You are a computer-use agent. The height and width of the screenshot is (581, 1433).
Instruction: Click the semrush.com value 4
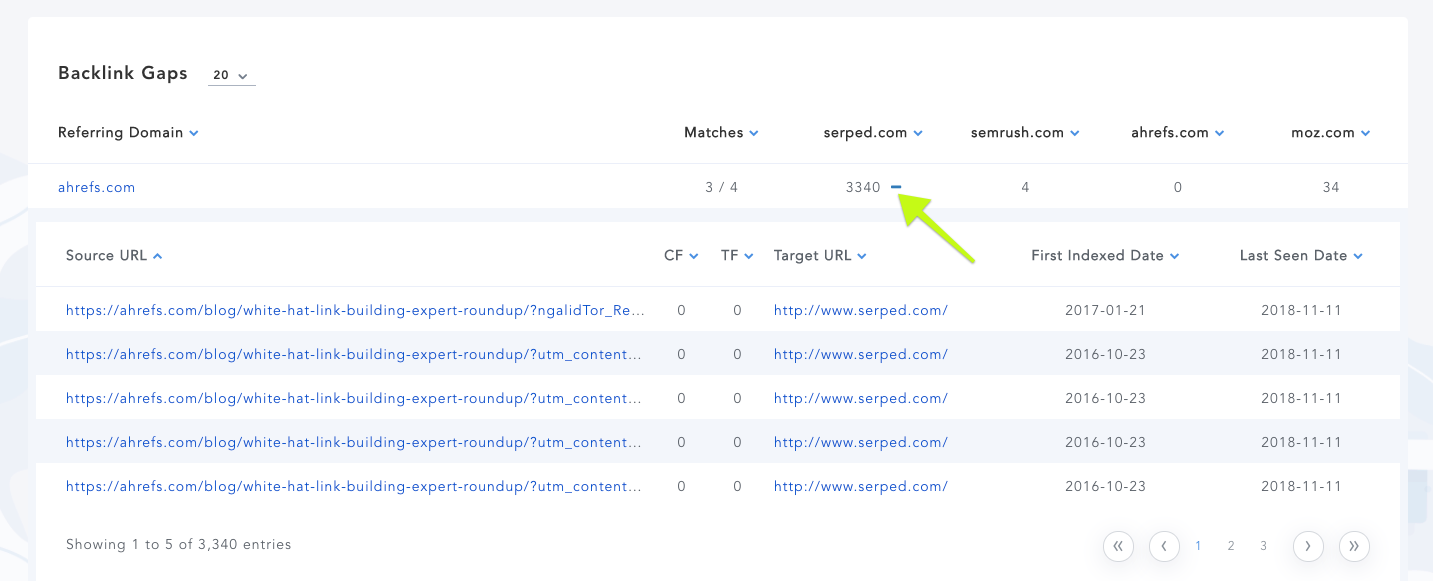(1025, 187)
